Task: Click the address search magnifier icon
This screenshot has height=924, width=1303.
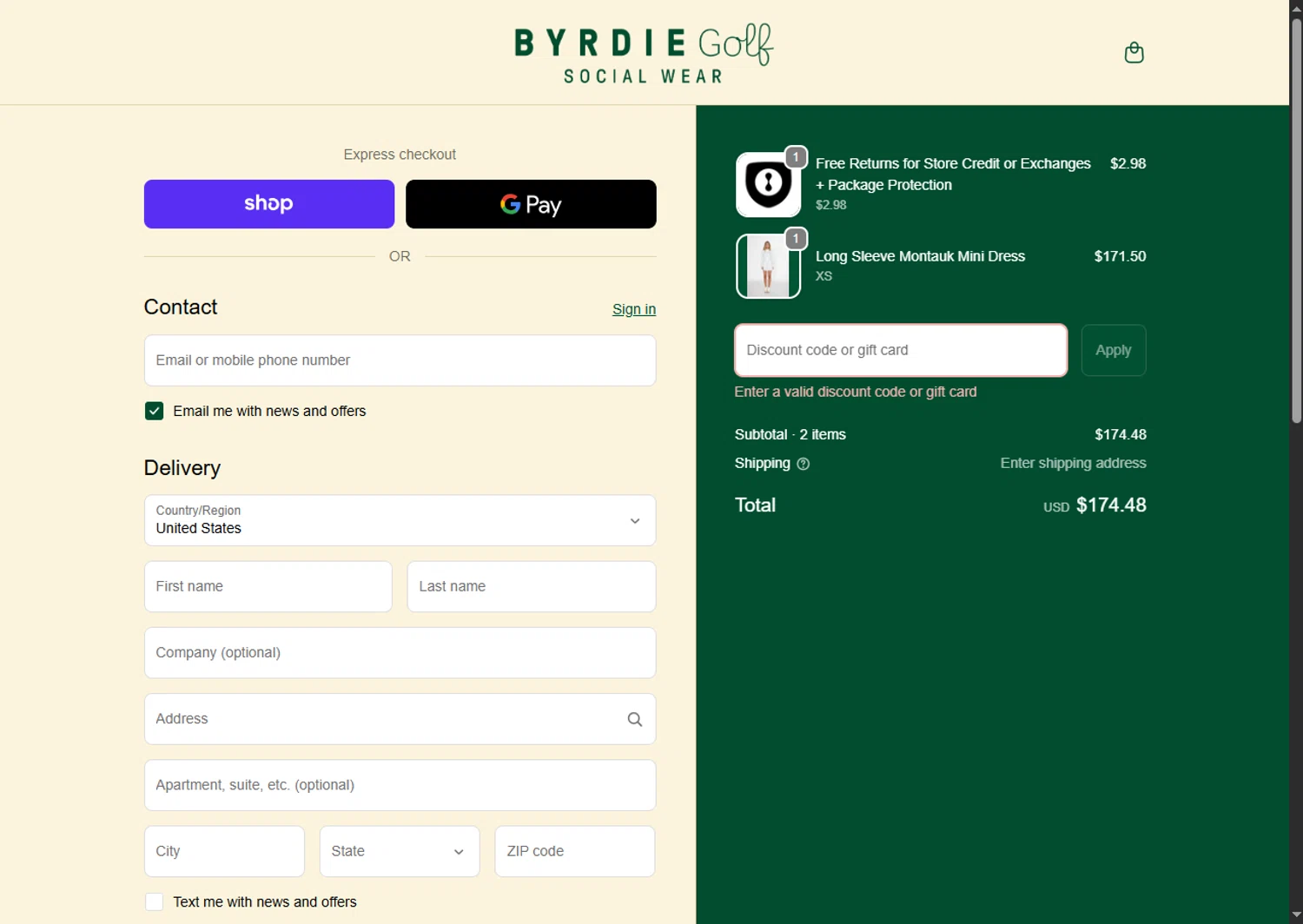Action: [x=635, y=719]
